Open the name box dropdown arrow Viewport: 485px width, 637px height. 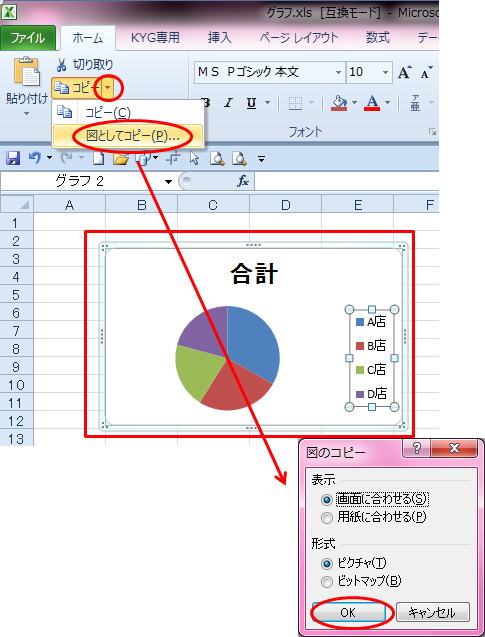[x=169, y=182]
